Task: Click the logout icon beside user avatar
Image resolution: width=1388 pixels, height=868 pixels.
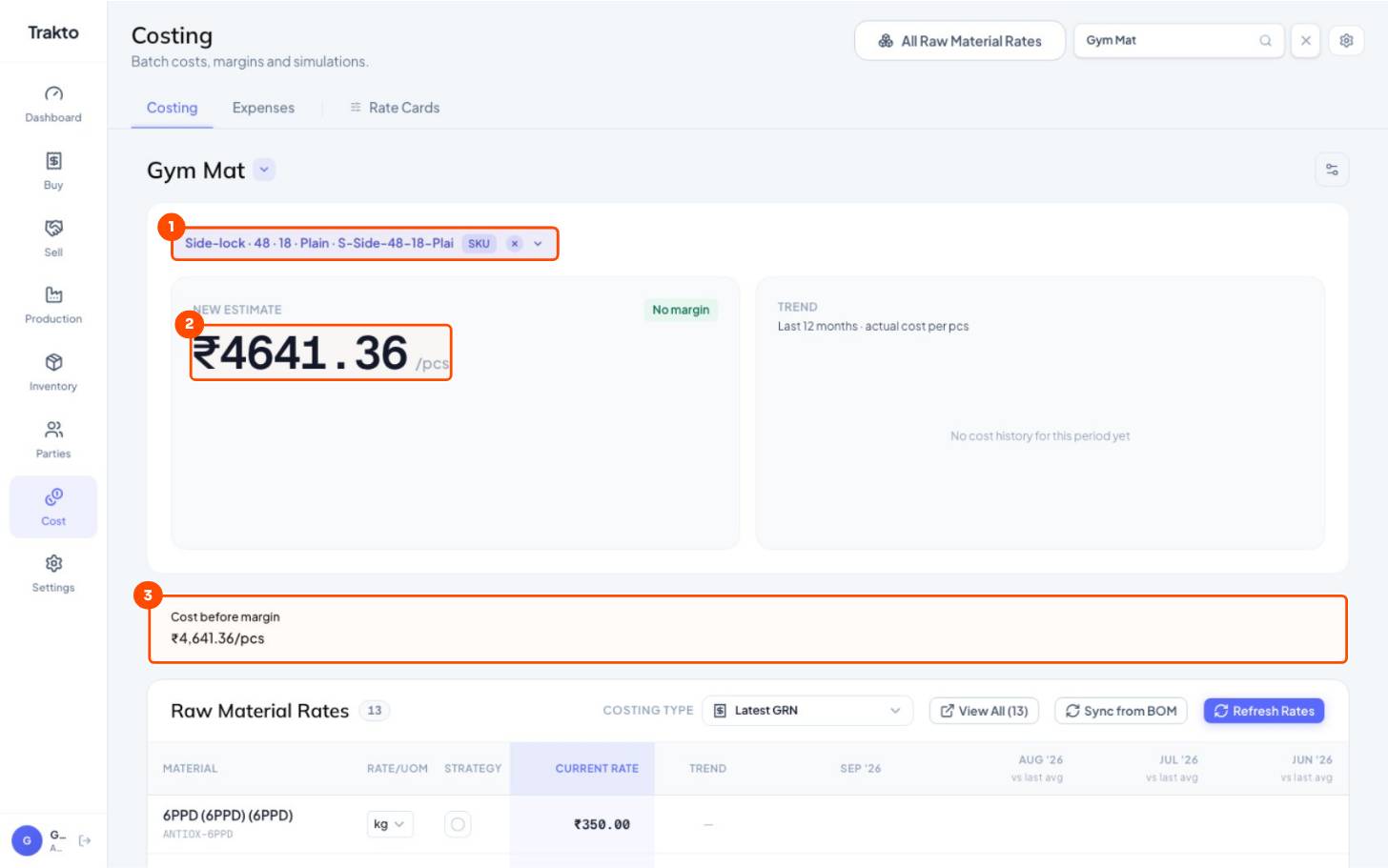Action: click(x=85, y=840)
